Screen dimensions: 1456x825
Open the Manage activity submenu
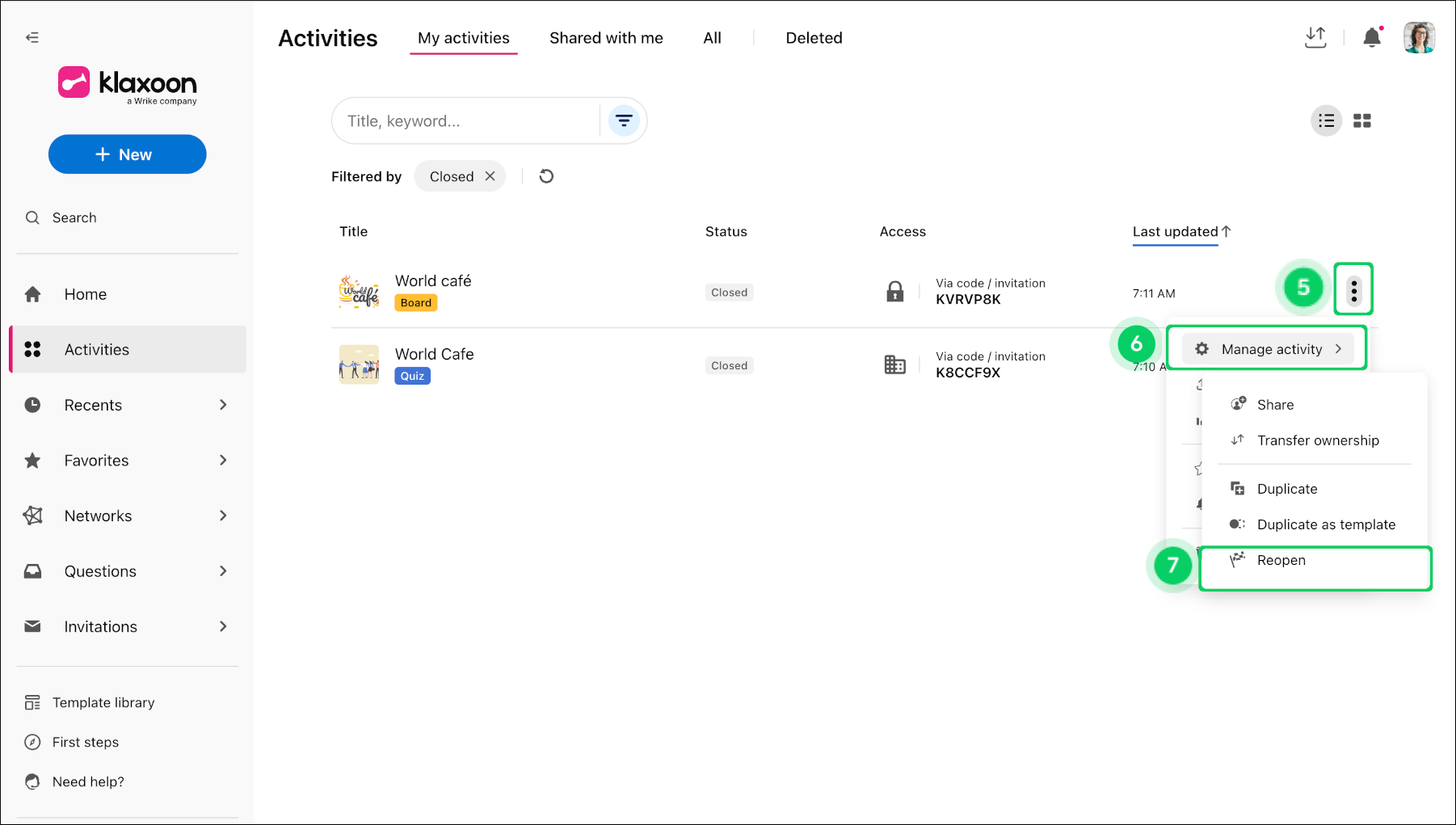(1267, 348)
